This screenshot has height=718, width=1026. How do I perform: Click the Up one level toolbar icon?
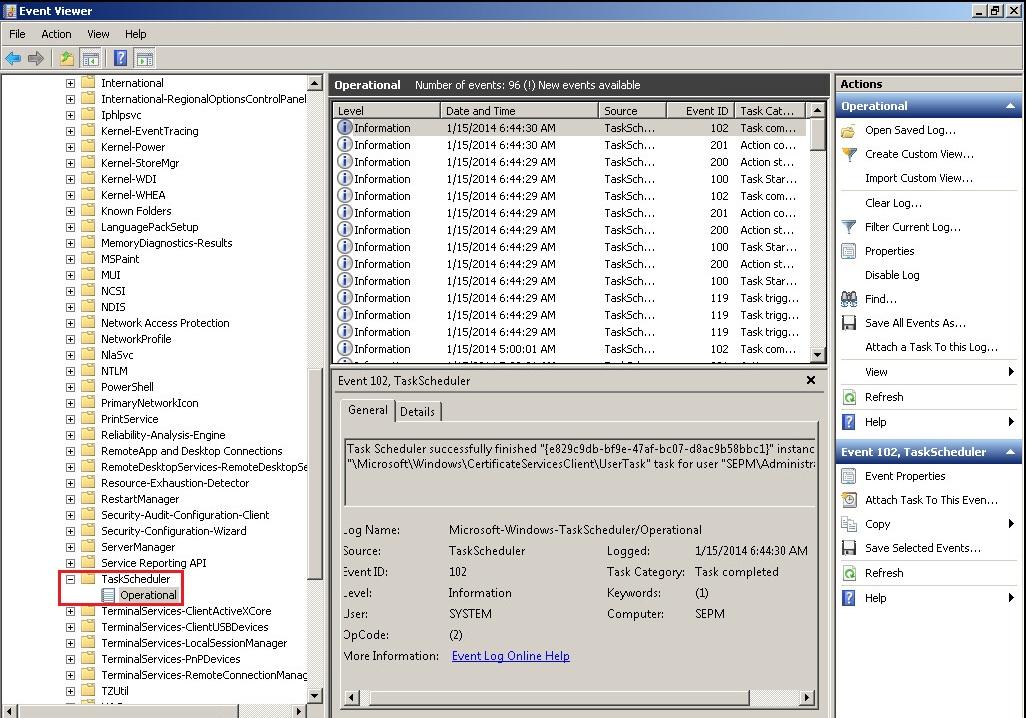(66, 58)
